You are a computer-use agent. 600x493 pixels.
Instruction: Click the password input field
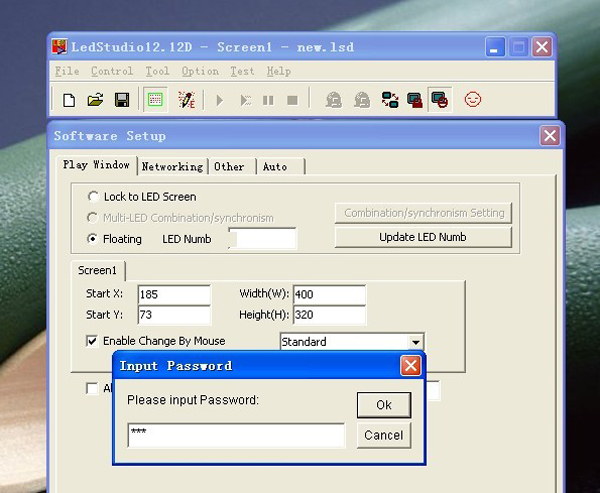(236, 435)
